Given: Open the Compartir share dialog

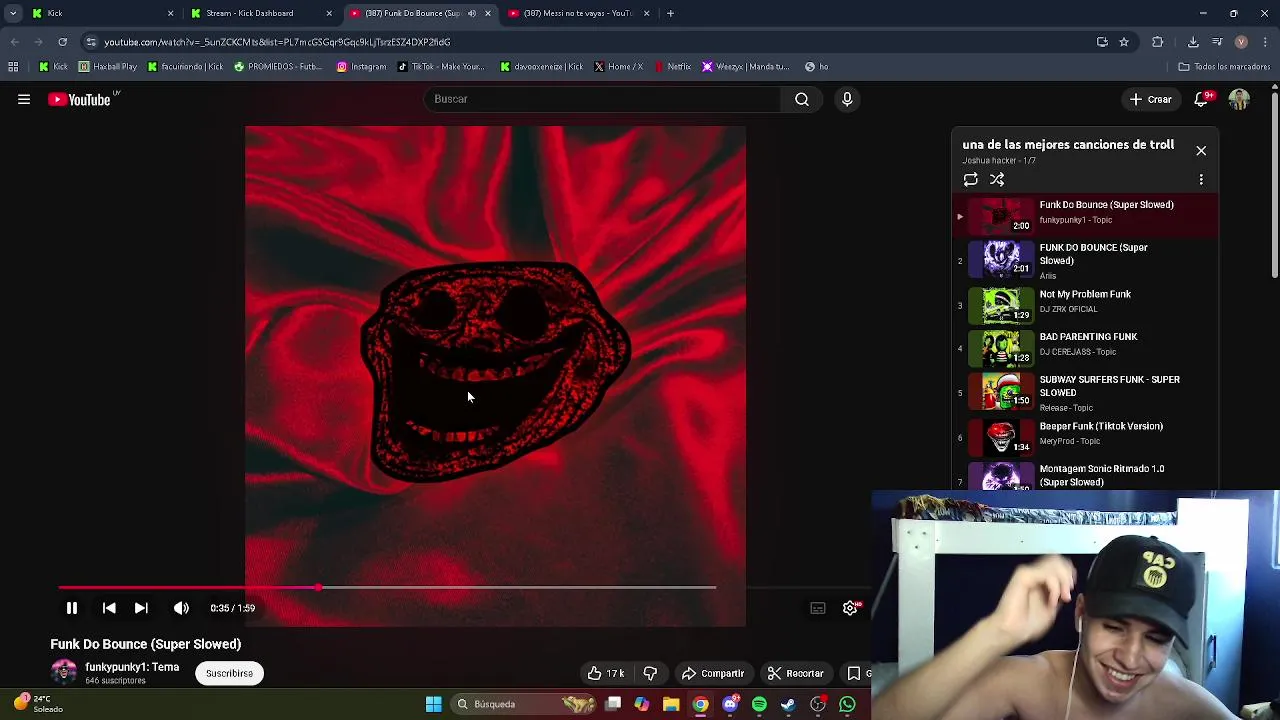Looking at the screenshot, I should (x=713, y=674).
